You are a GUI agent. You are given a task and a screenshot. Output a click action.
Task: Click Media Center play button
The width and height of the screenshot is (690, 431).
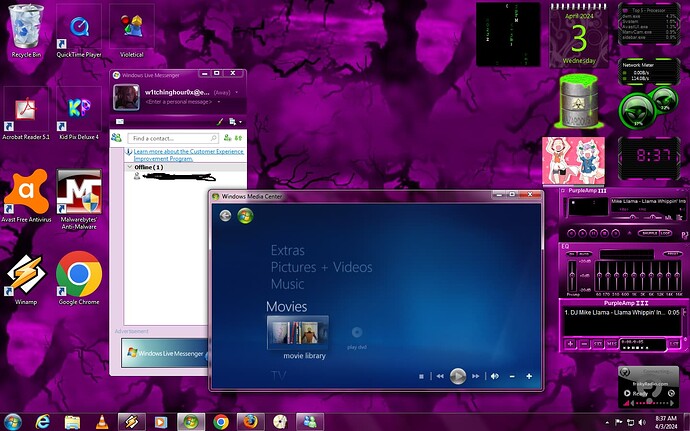458,376
